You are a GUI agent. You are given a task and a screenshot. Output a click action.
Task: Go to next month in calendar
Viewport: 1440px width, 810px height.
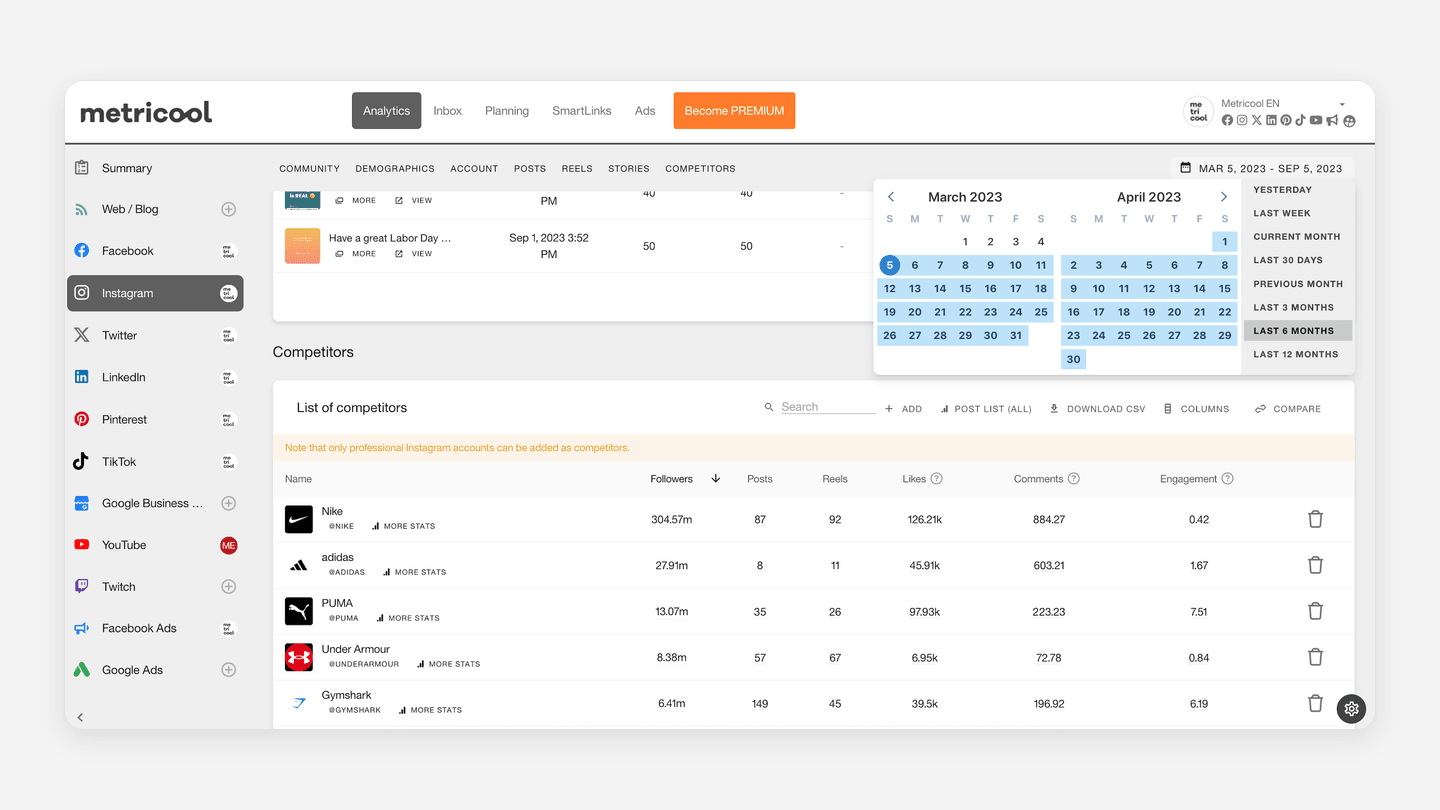tap(1224, 197)
